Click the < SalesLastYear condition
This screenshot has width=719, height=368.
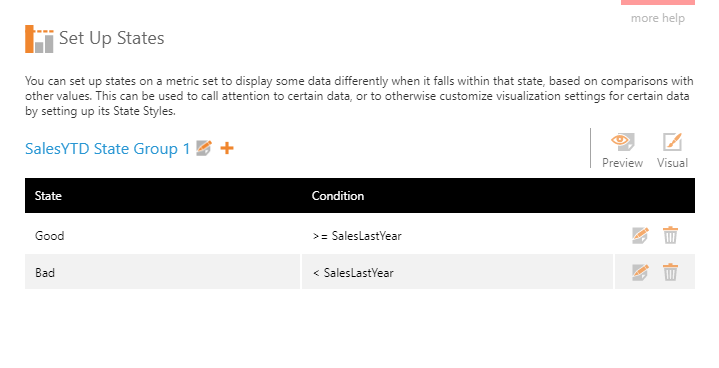(x=353, y=273)
